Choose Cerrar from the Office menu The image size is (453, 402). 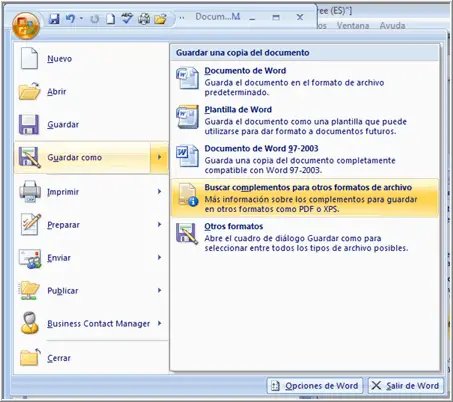(59, 358)
